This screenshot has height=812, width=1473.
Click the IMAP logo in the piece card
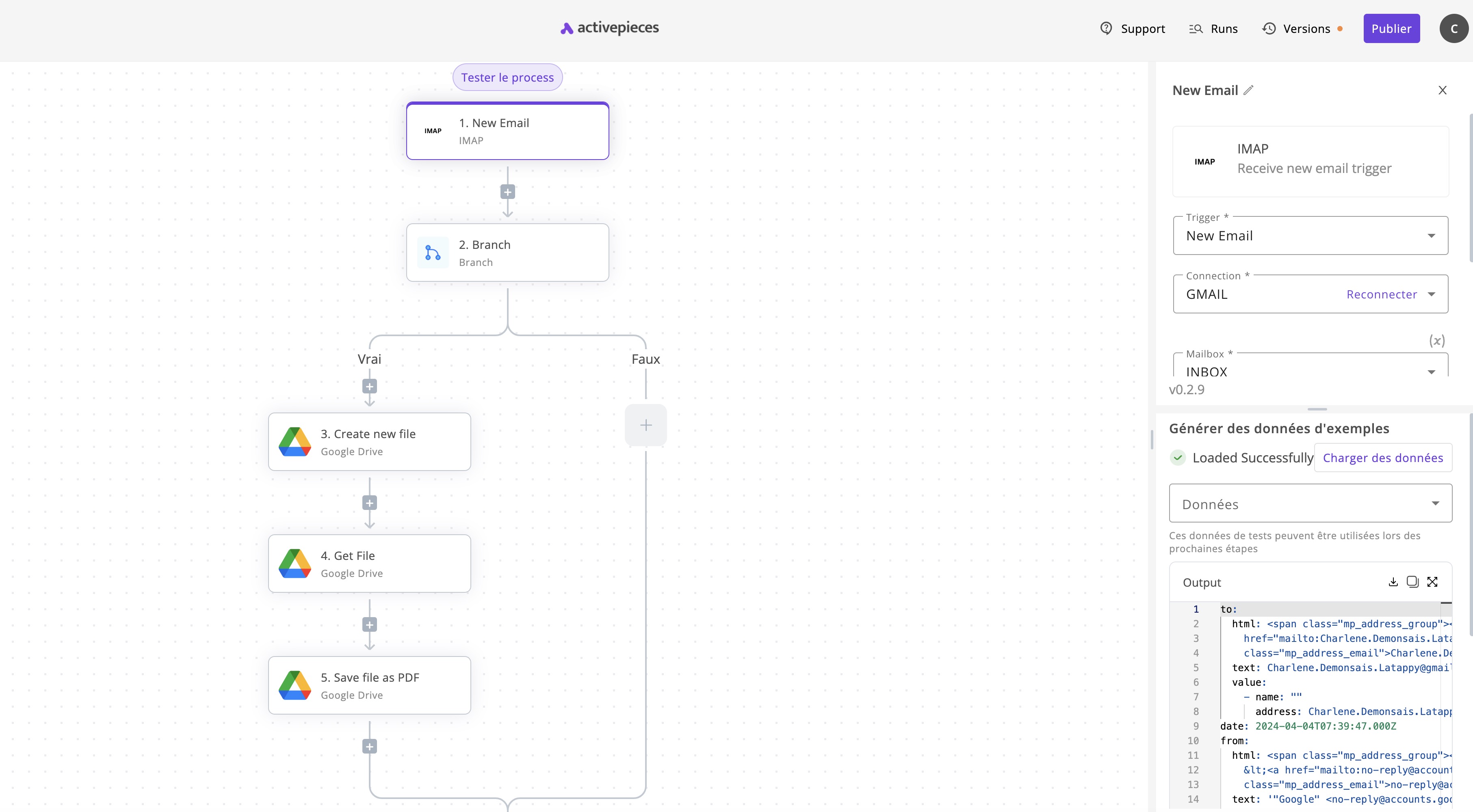click(1204, 162)
